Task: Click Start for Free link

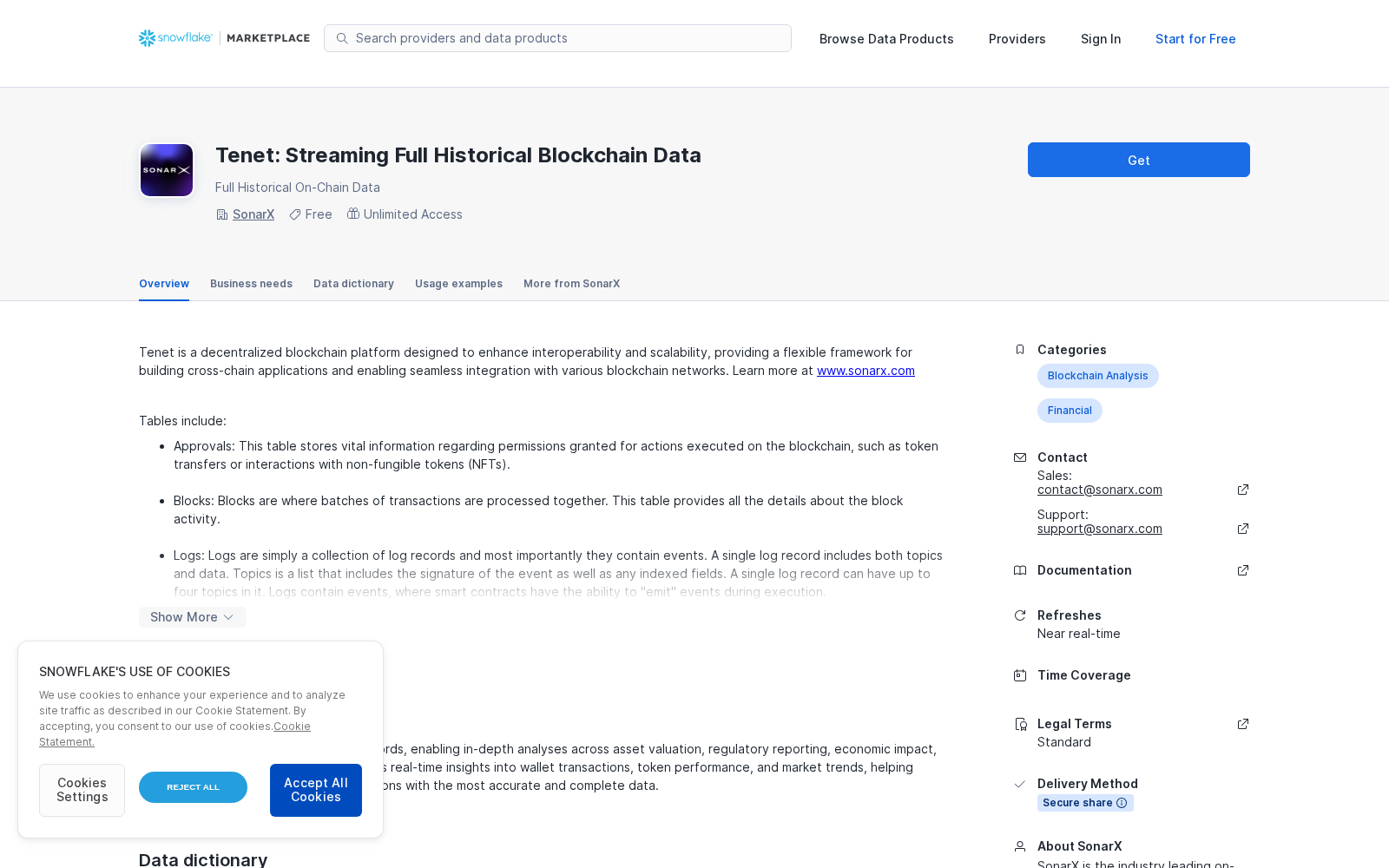Action: (1195, 39)
